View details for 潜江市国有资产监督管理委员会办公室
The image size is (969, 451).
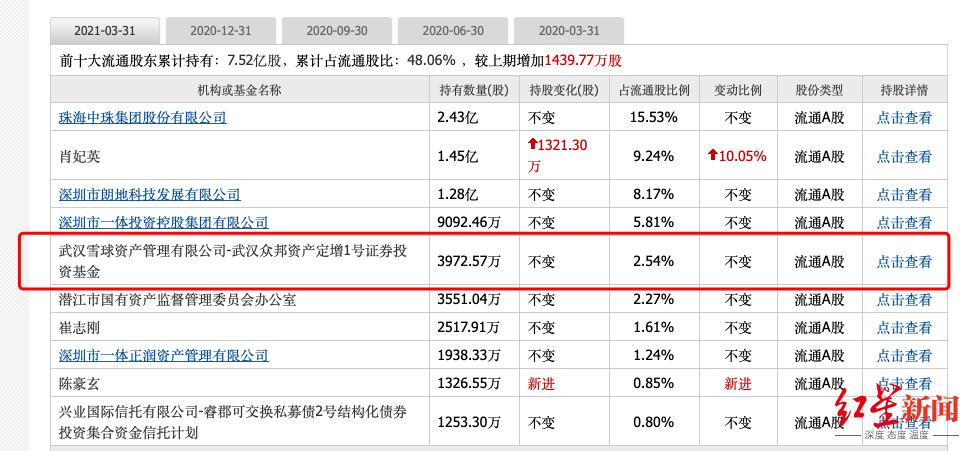click(904, 299)
